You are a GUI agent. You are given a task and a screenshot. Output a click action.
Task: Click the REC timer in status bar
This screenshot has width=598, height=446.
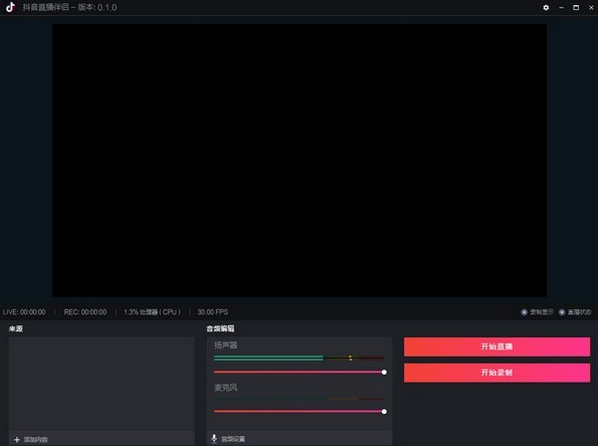point(85,312)
